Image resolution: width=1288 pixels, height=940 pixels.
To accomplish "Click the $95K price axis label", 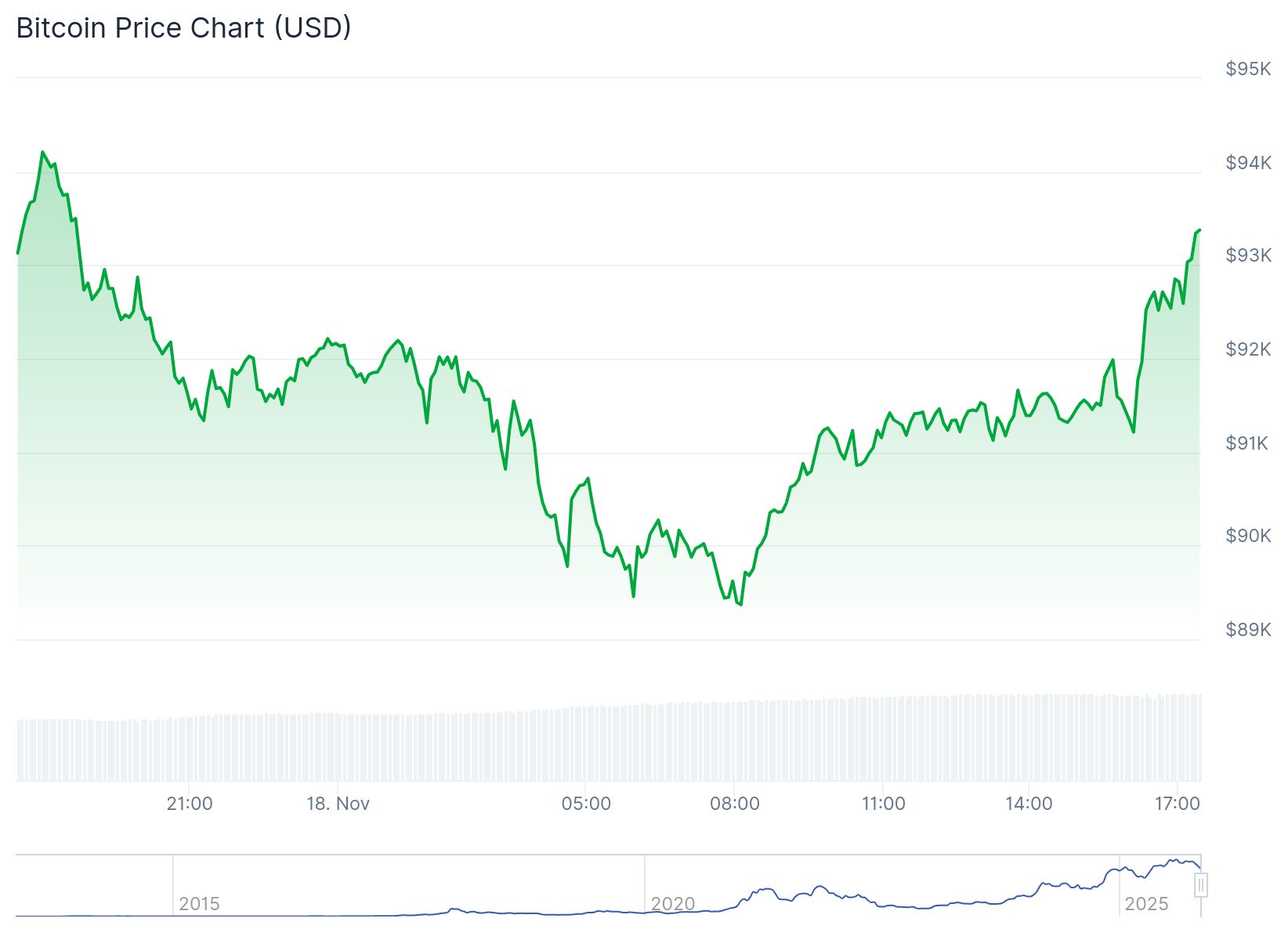I will click(1248, 69).
